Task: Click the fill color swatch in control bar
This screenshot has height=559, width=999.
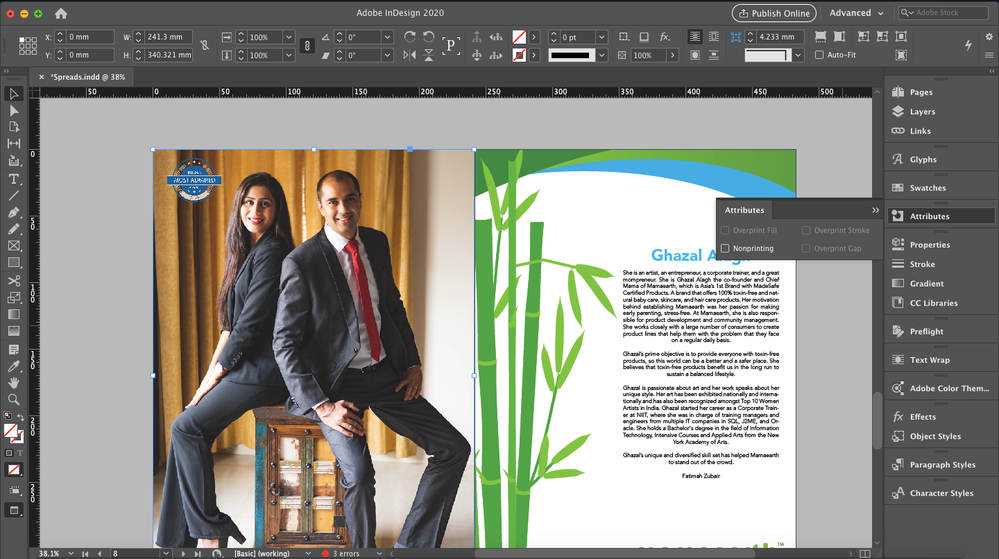Action: point(519,37)
